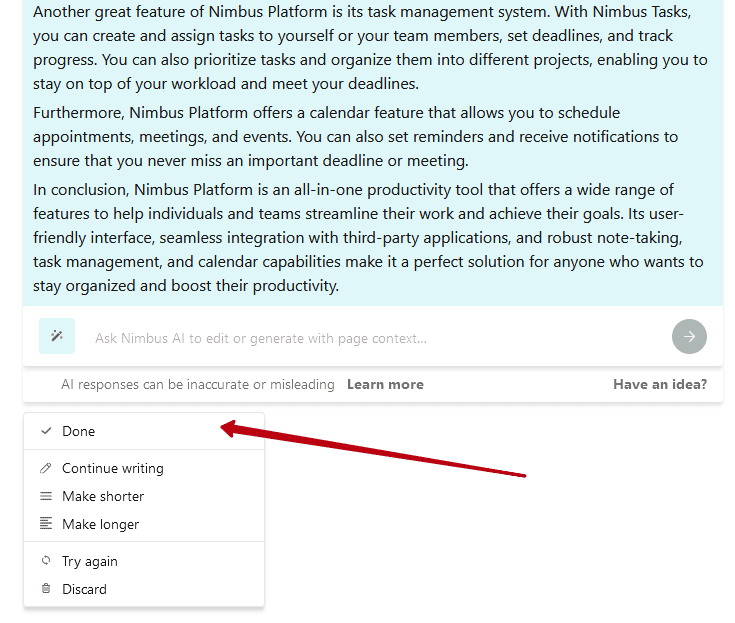Click the Make longer lines icon

tap(46, 523)
